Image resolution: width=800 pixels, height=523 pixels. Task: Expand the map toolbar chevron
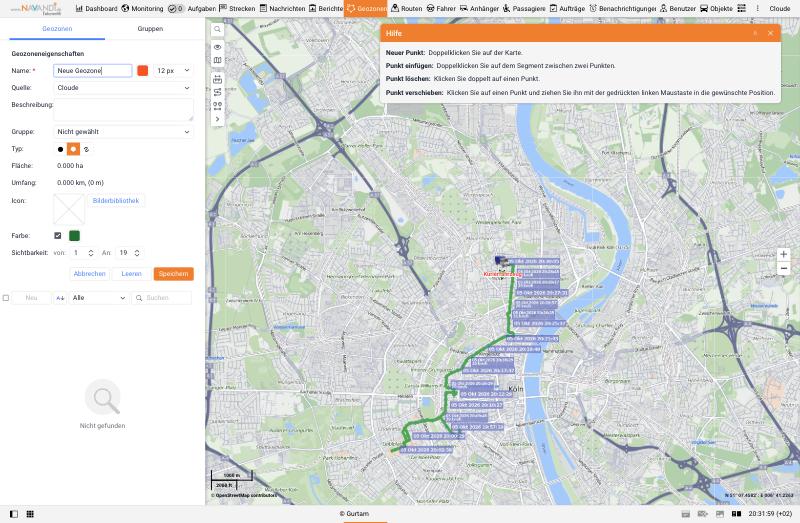(217, 119)
